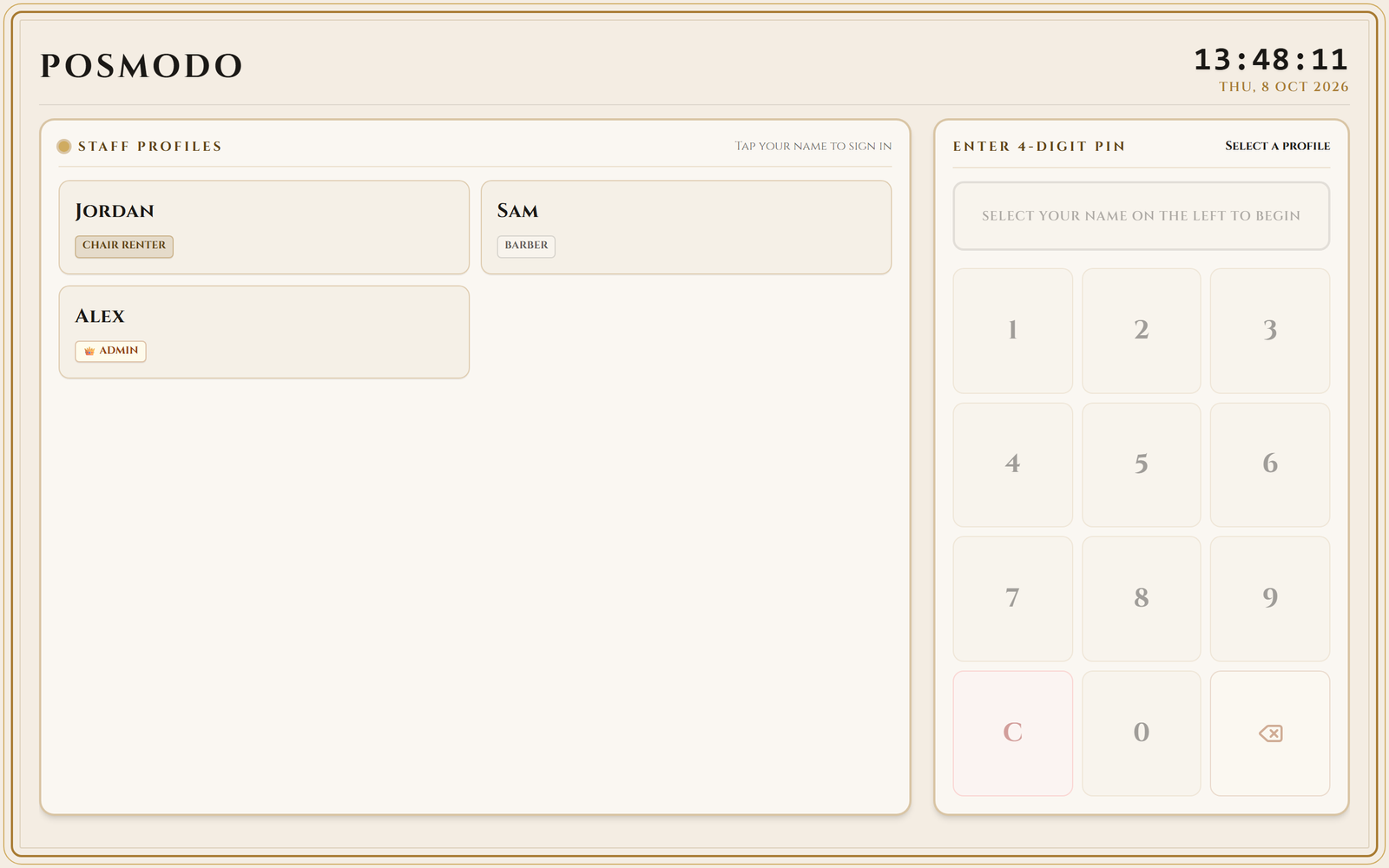The image size is (1389, 868).
Task: Choose Sam's barber profile card
Action: point(686,227)
